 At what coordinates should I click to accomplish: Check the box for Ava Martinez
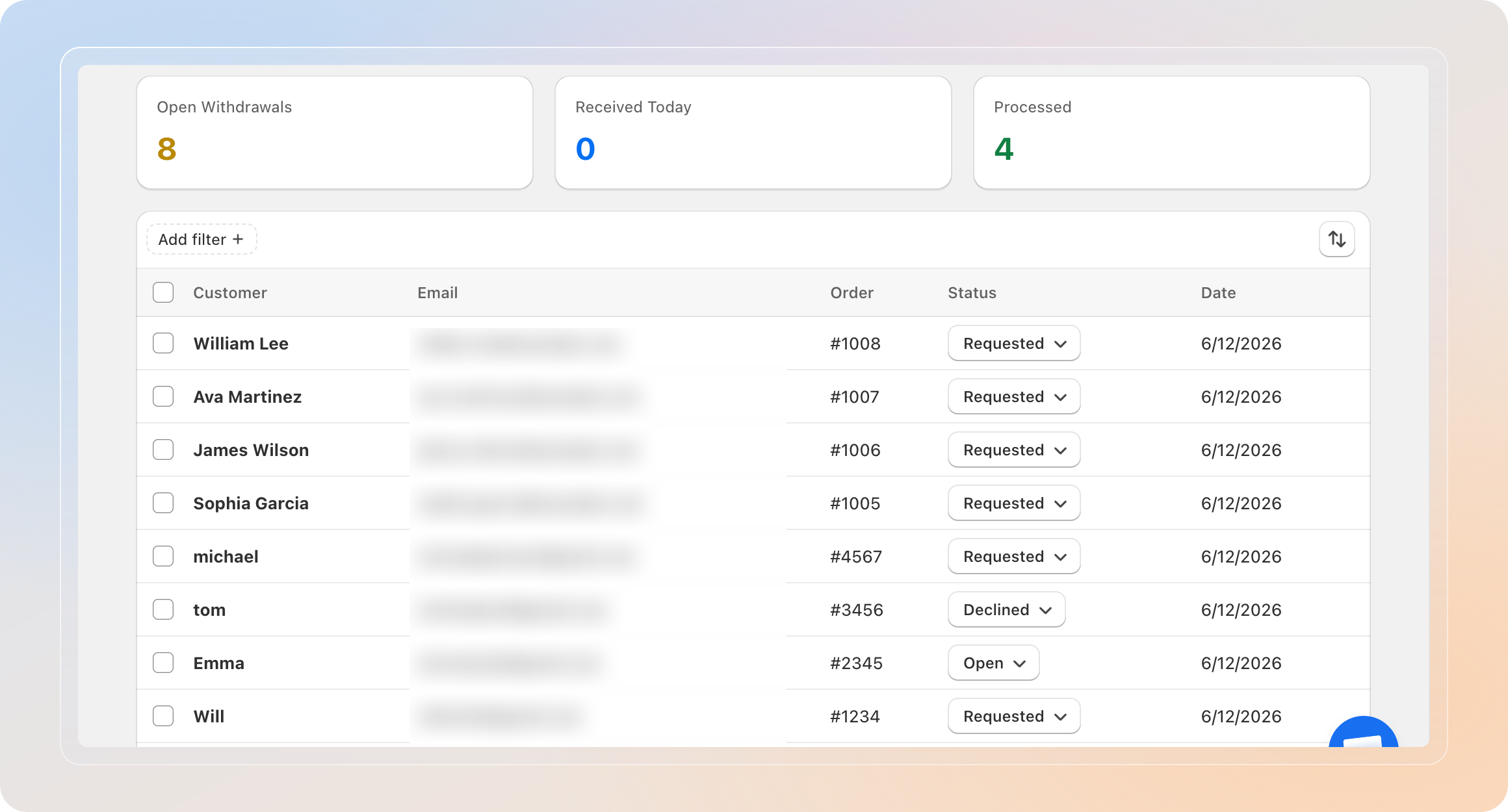click(163, 396)
